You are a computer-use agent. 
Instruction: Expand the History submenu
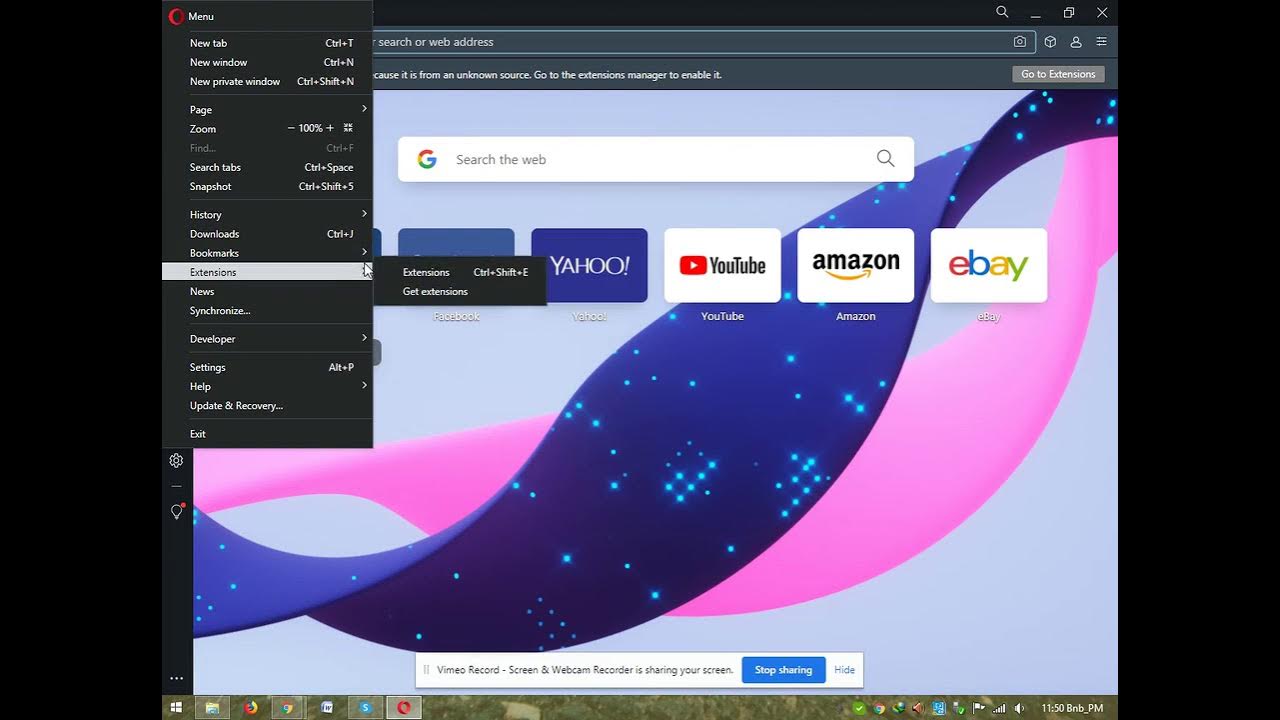(267, 214)
